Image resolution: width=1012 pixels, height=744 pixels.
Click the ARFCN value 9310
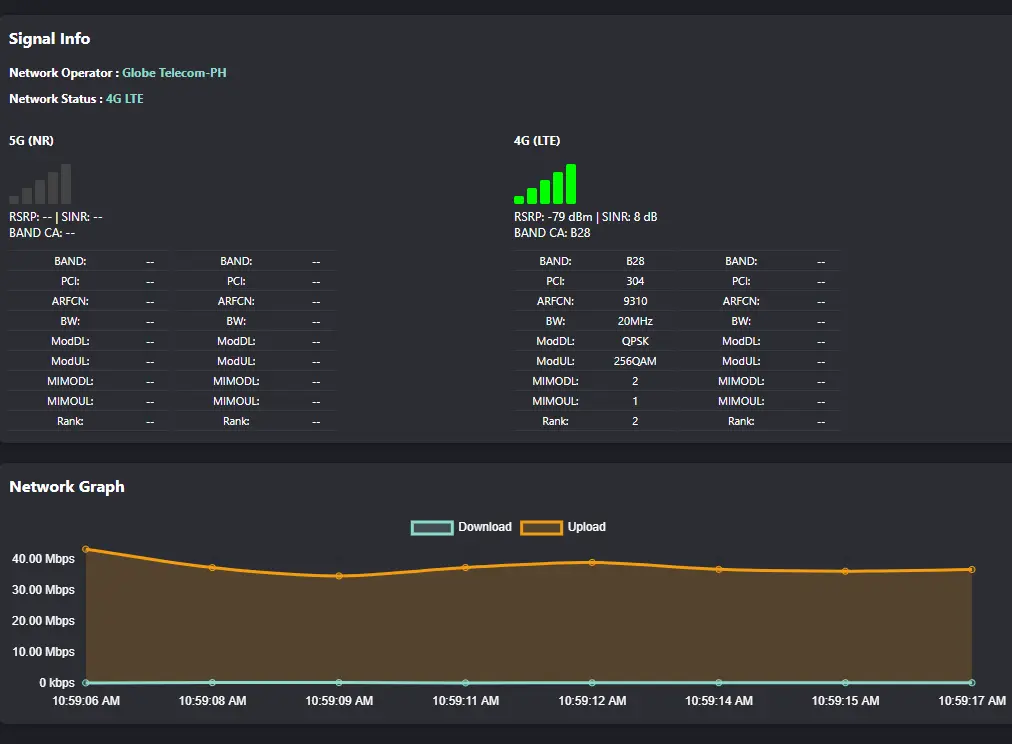[x=635, y=301]
